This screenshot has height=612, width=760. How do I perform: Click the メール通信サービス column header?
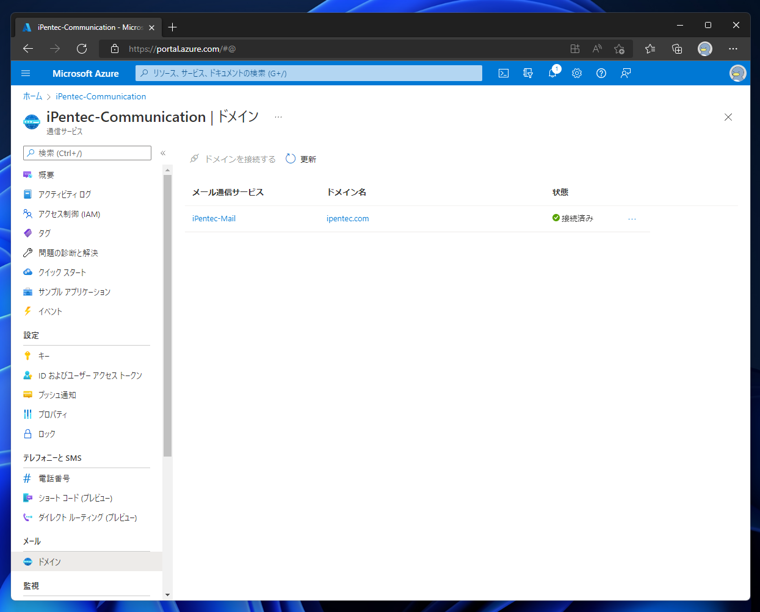click(228, 192)
